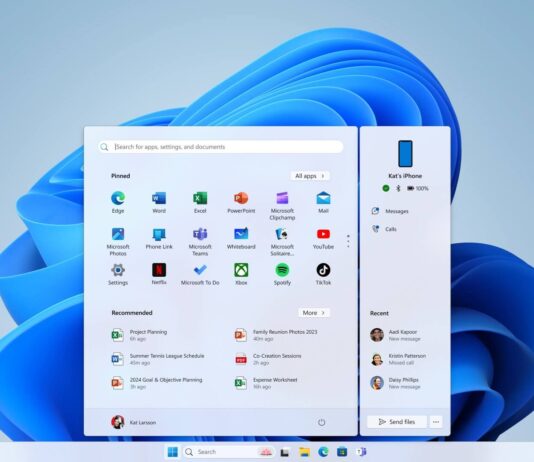Open 2024 Goal & Objective Planning
The image size is (534, 462).
point(157,383)
